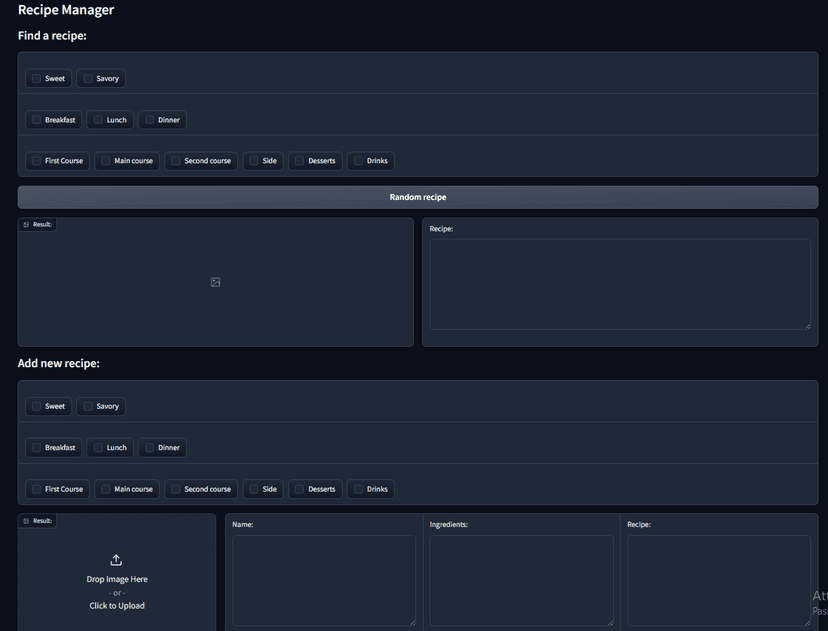The image size is (828, 631).
Task: Select Drinks in the Add new recipe section
Action: pyautogui.click(x=358, y=489)
